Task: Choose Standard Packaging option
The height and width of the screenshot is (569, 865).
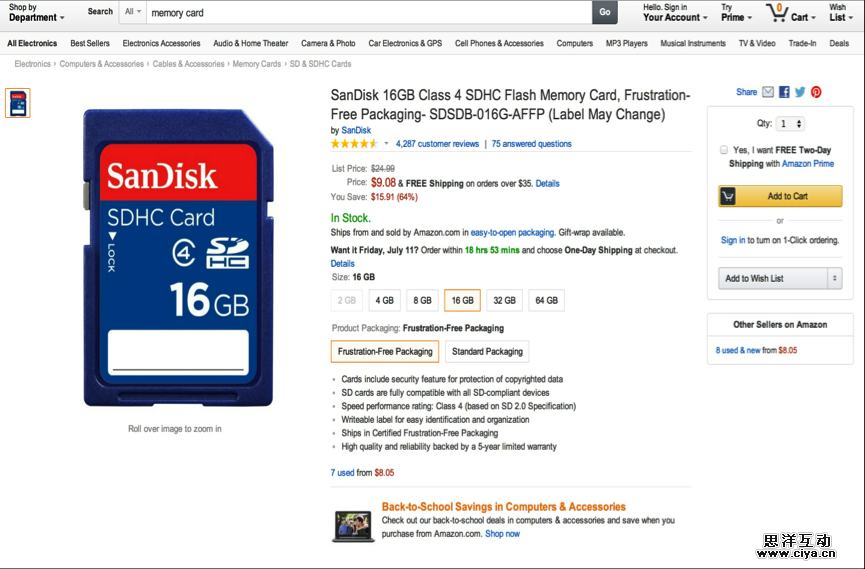Action: click(x=487, y=351)
